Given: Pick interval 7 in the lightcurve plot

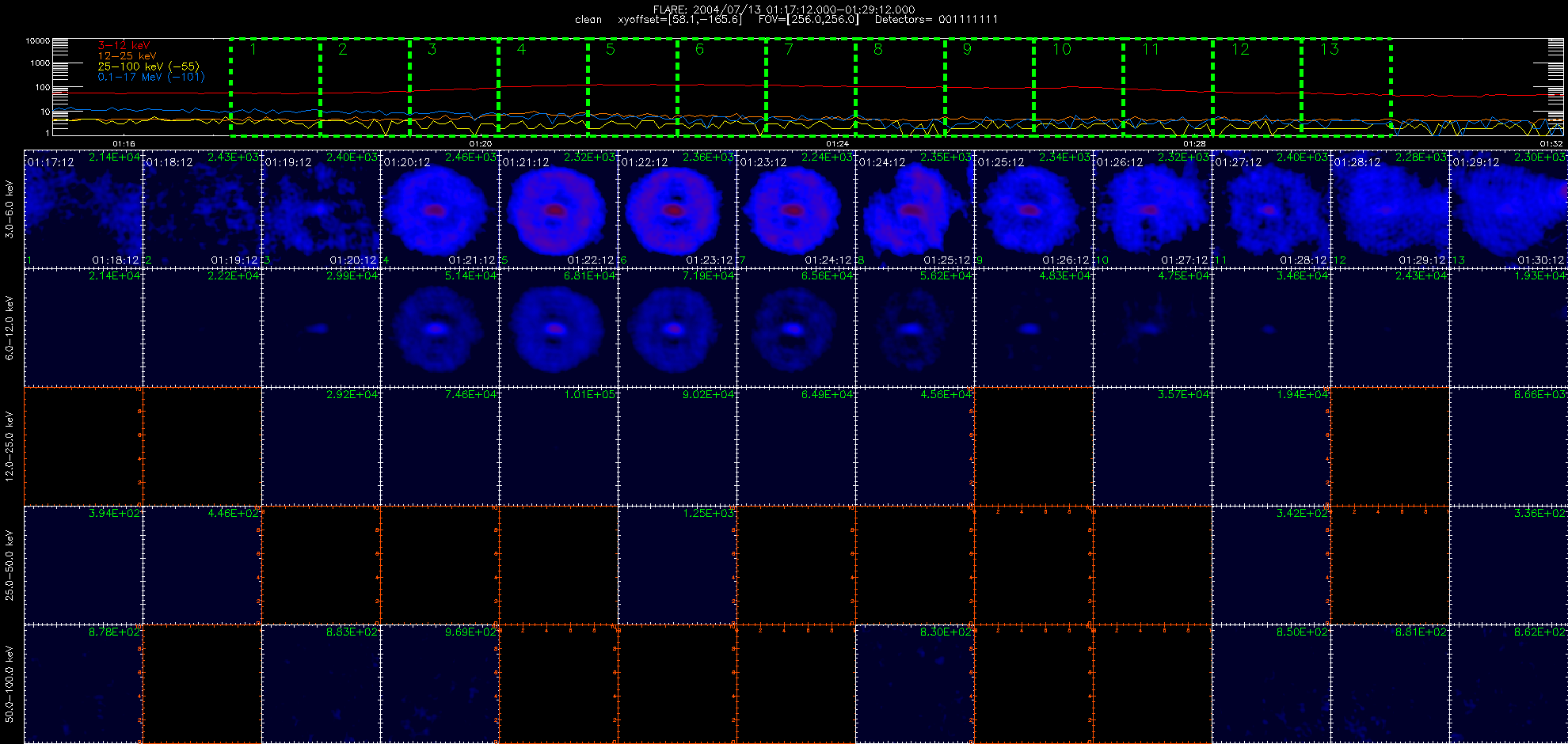Looking at the screenshot, I should (811, 87).
